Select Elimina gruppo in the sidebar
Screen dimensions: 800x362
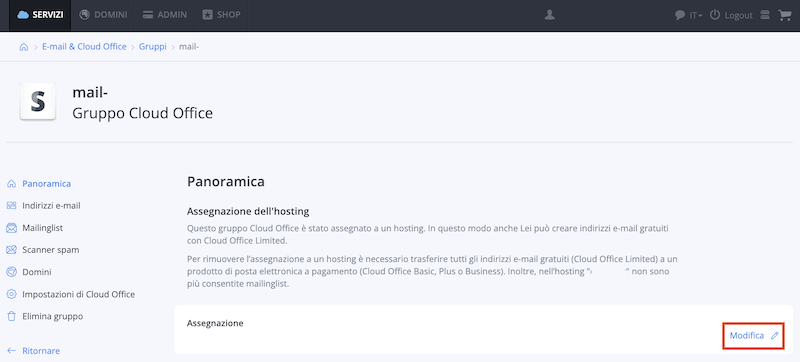(x=53, y=316)
